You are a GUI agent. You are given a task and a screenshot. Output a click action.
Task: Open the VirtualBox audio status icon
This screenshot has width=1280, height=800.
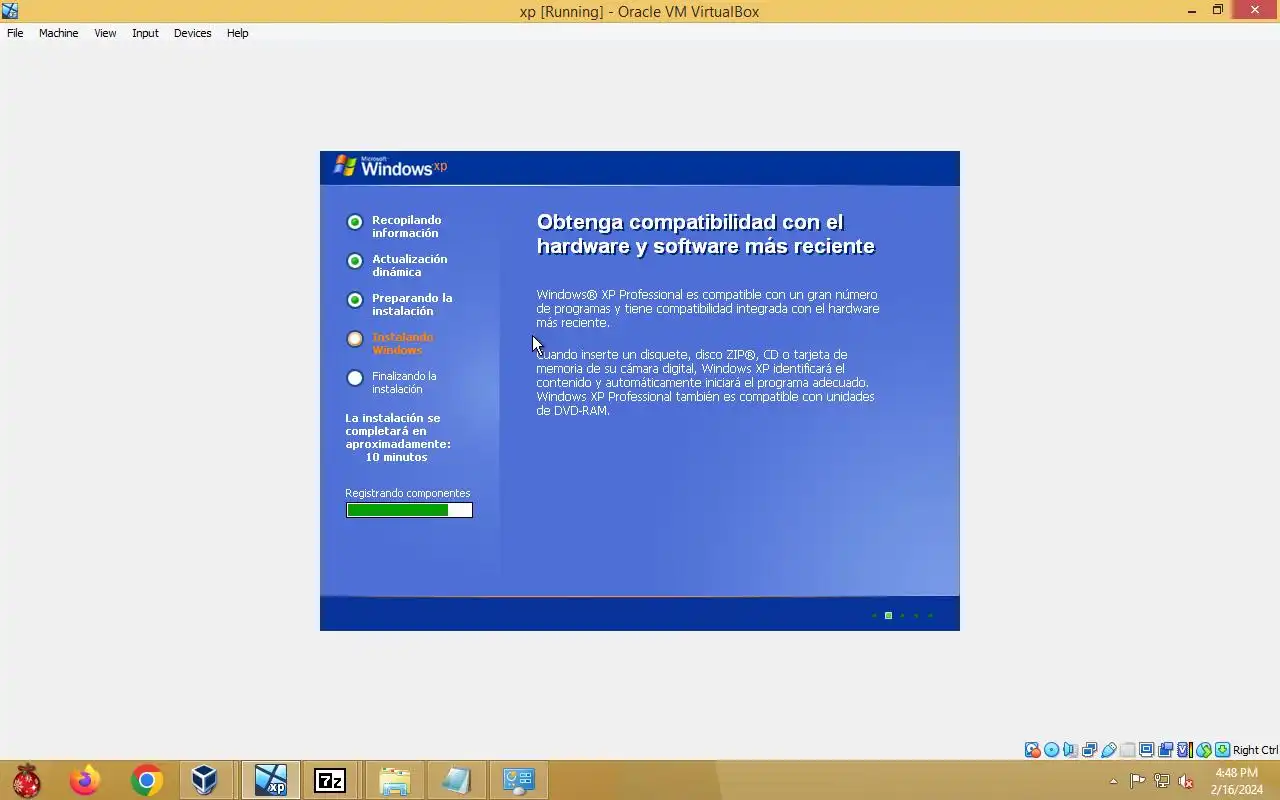(x=1070, y=750)
